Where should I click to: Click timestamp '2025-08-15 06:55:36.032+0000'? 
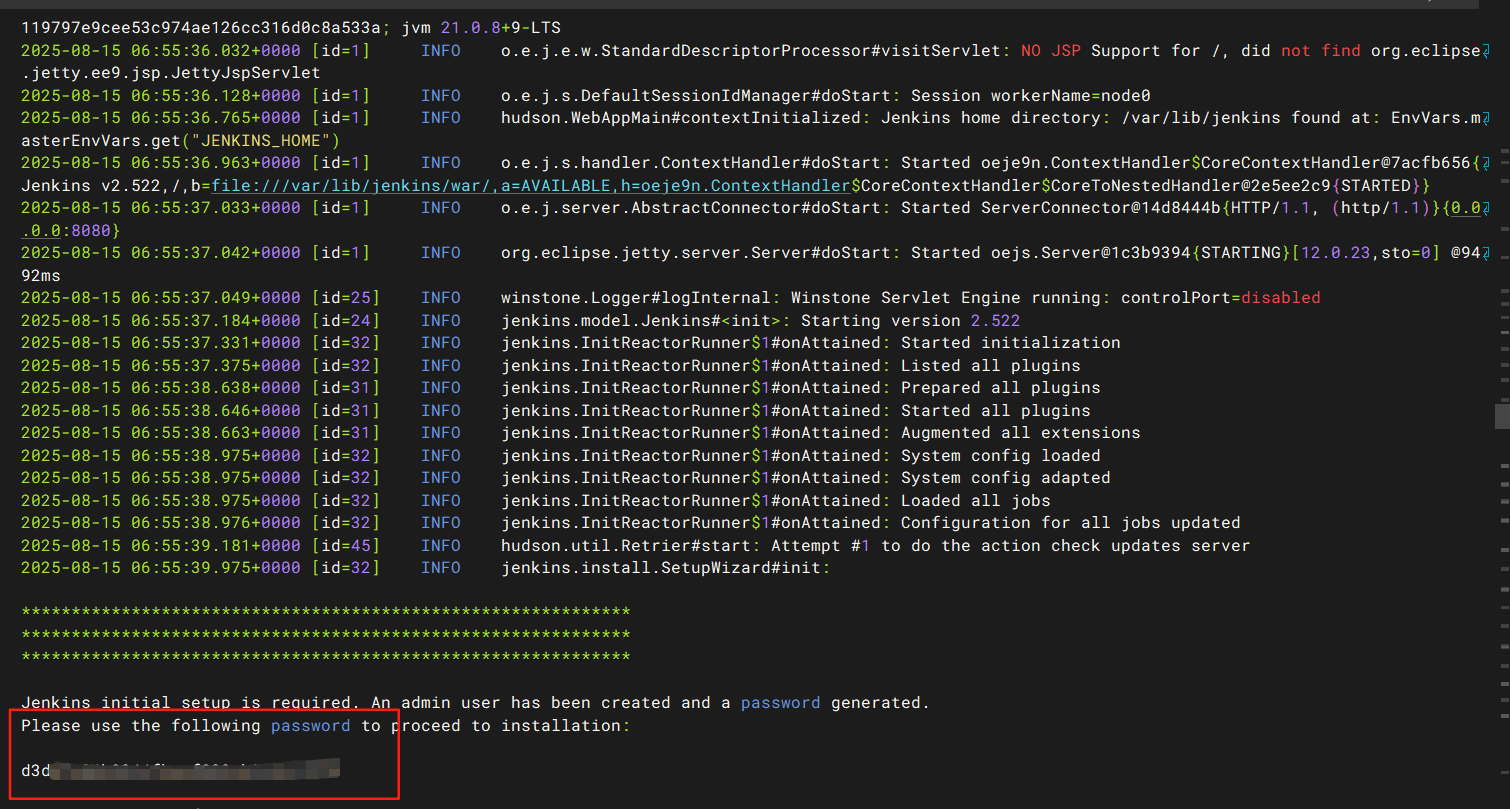[x=161, y=51]
